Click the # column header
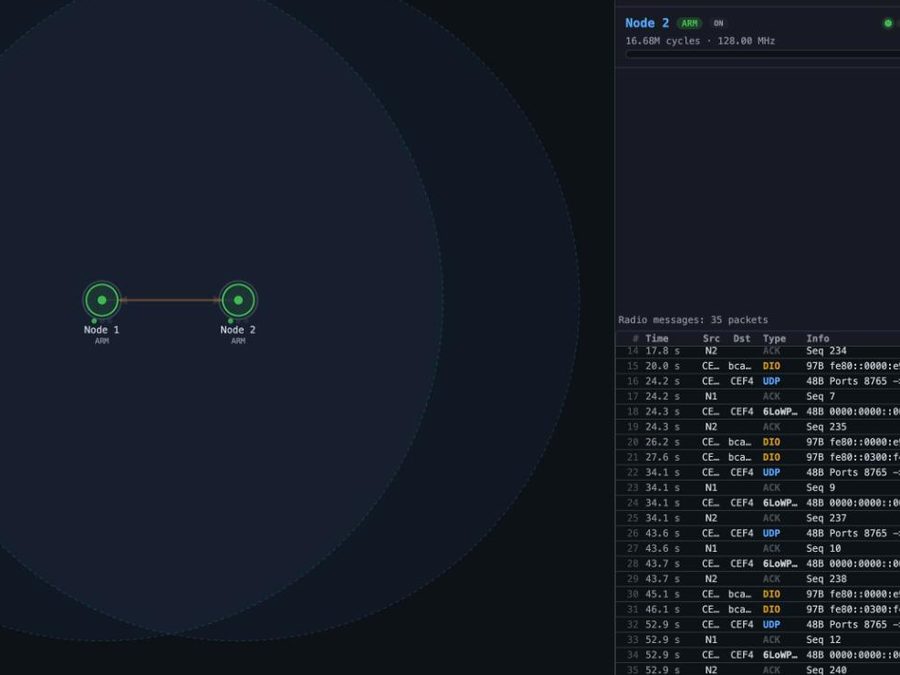The width and height of the screenshot is (900, 675). 635,339
